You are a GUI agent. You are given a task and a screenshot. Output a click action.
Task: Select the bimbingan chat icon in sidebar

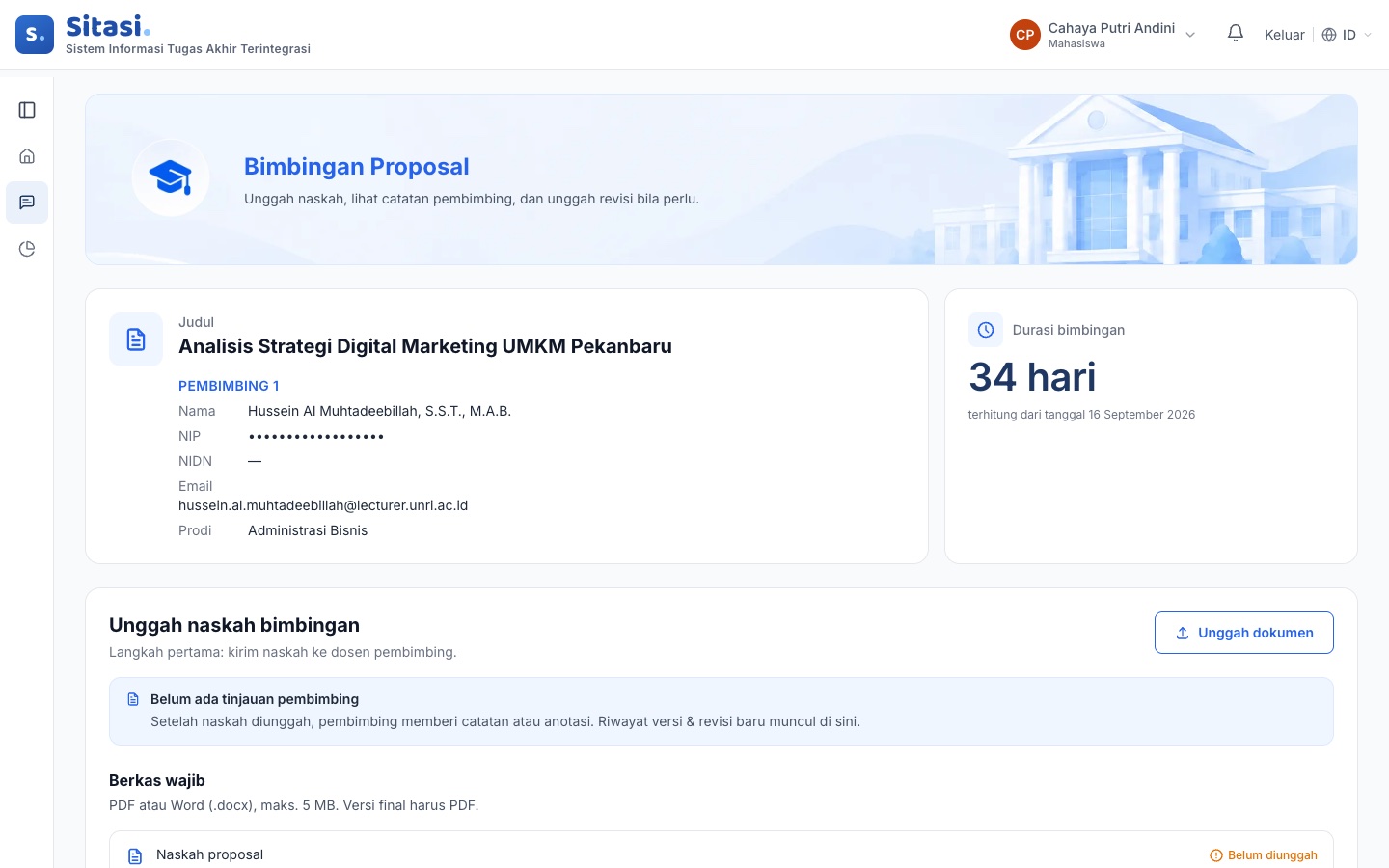[27, 203]
